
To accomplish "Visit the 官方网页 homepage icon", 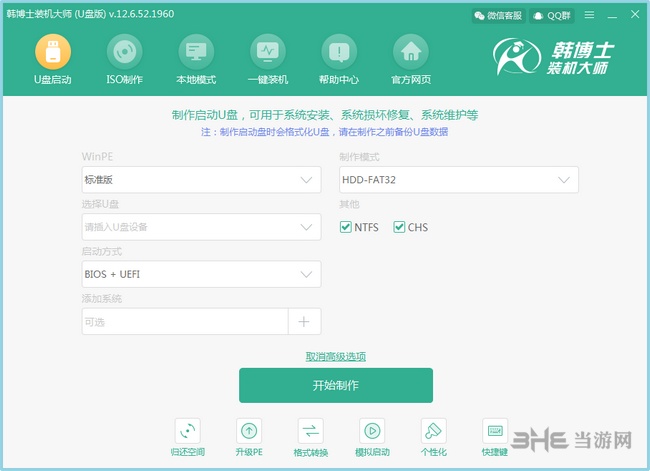I will coord(411,52).
